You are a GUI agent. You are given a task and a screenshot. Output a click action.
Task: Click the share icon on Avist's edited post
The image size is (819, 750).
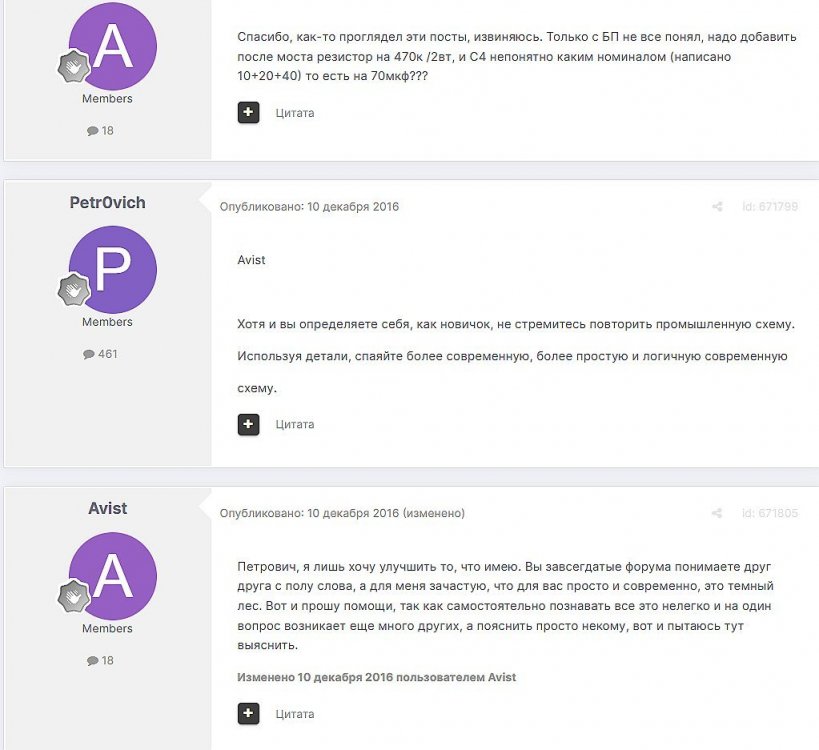[x=717, y=513]
